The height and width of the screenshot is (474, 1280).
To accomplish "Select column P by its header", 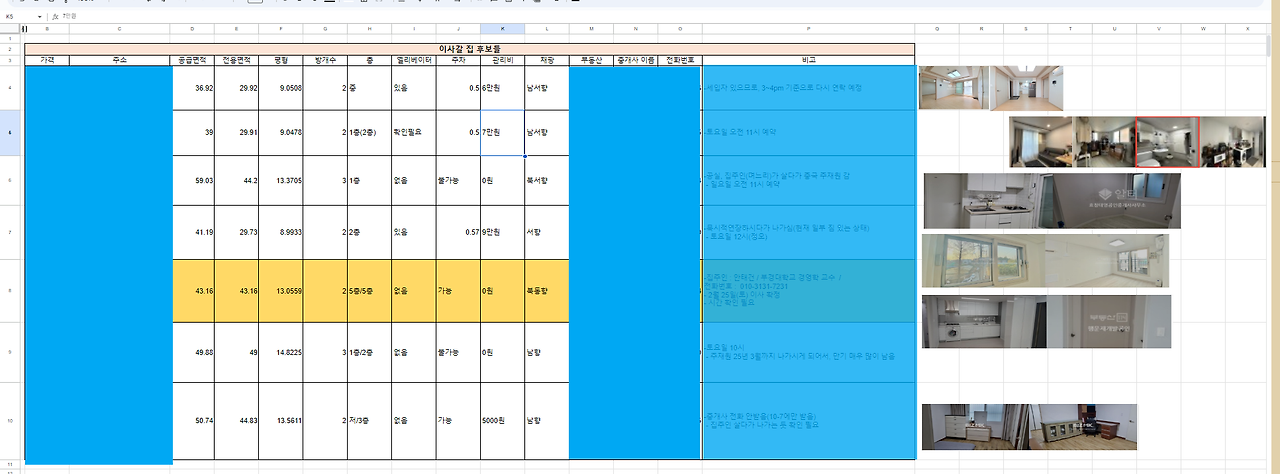I will 808,29.
